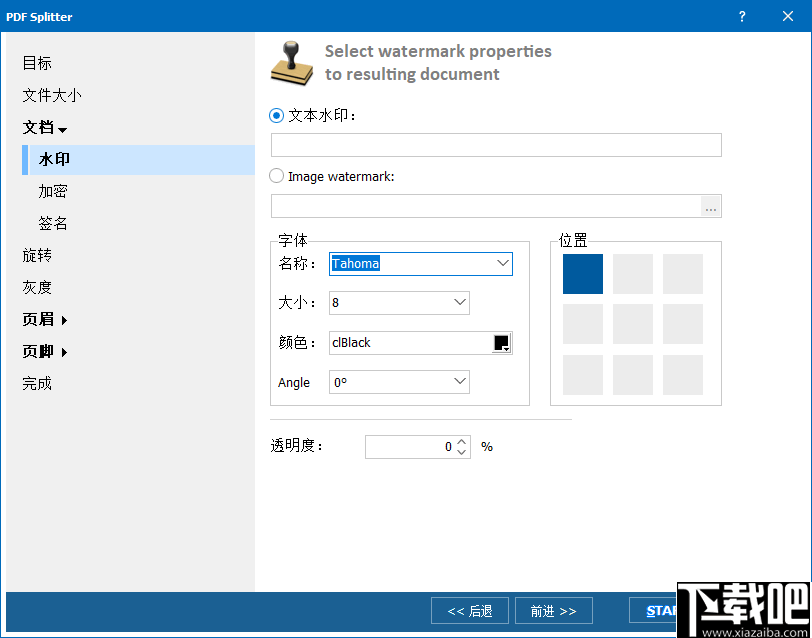This screenshot has width=812, height=638.
Task: Open the Angle dropdown showing 0°
Action: [x=459, y=381]
